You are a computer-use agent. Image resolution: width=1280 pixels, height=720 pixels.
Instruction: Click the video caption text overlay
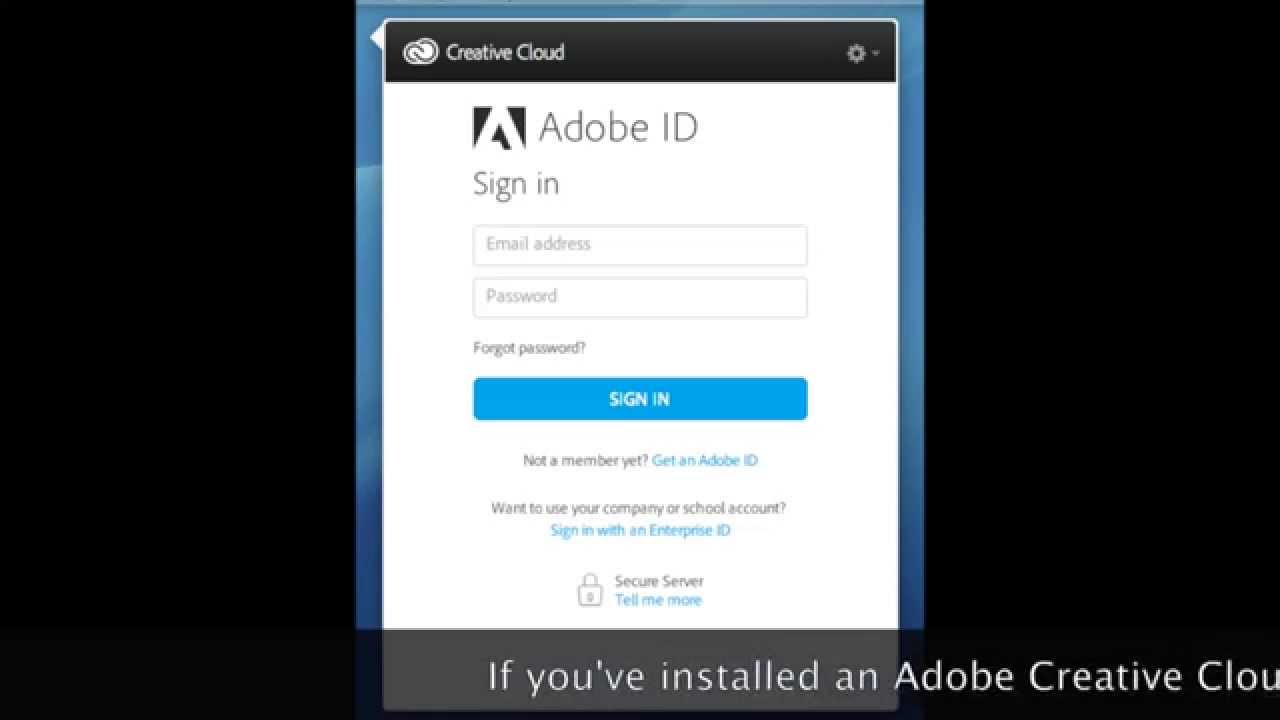point(880,676)
